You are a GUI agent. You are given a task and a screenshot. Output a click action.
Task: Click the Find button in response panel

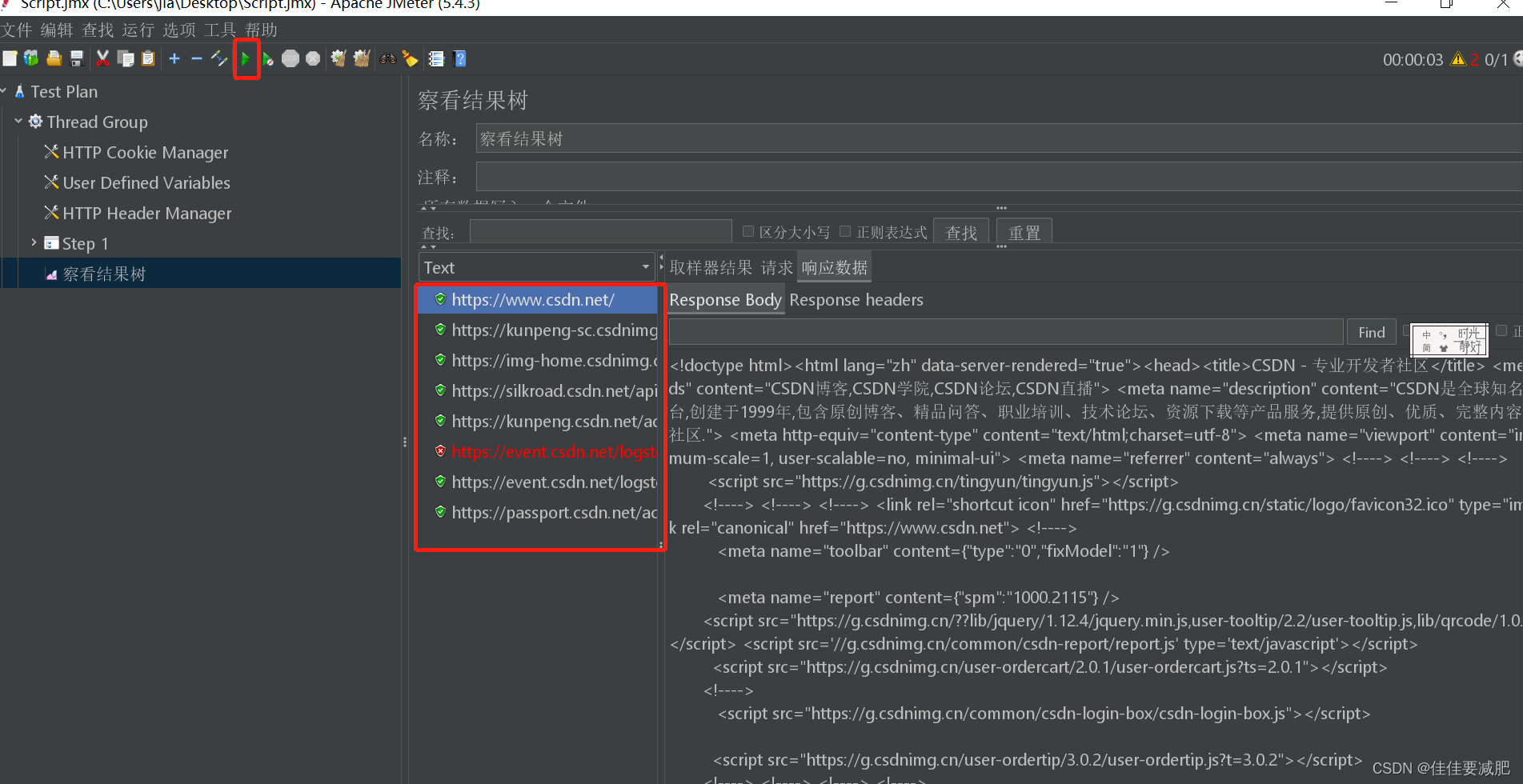coord(1372,332)
